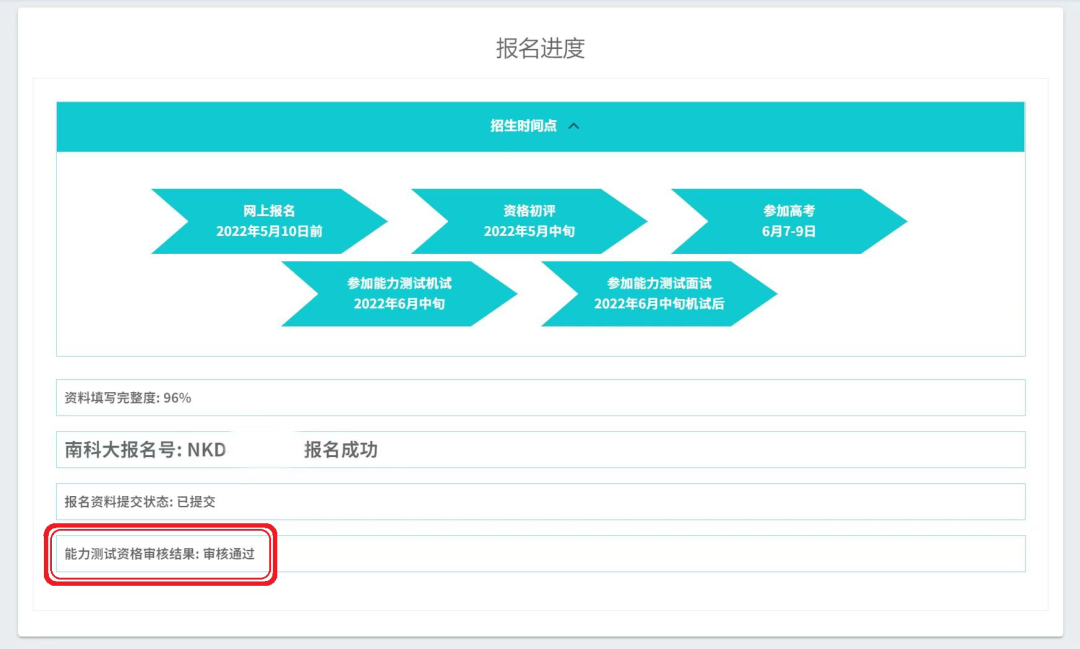Viewport: 1080px width, 649px height.
Task: Collapse the 招生时间点 chevron arrow
Action: (x=574, y=127)
